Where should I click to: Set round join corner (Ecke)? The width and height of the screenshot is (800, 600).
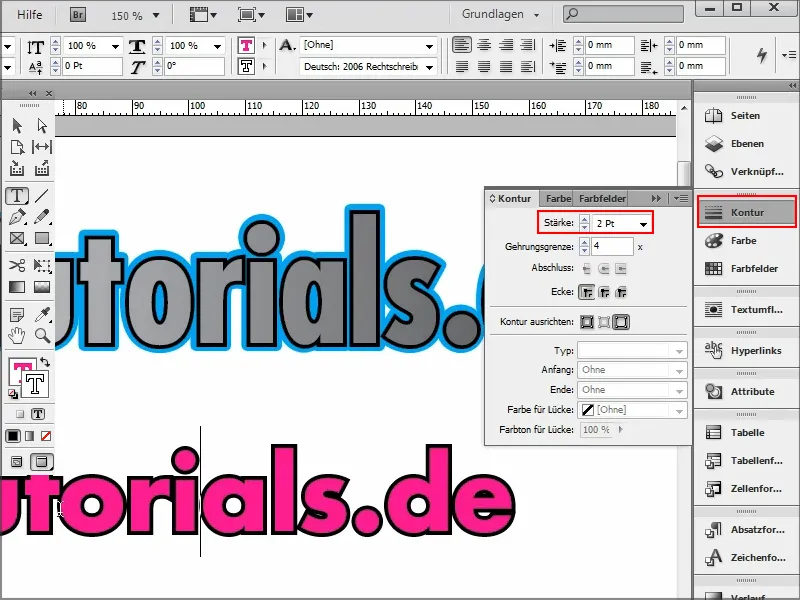(604, 292)
